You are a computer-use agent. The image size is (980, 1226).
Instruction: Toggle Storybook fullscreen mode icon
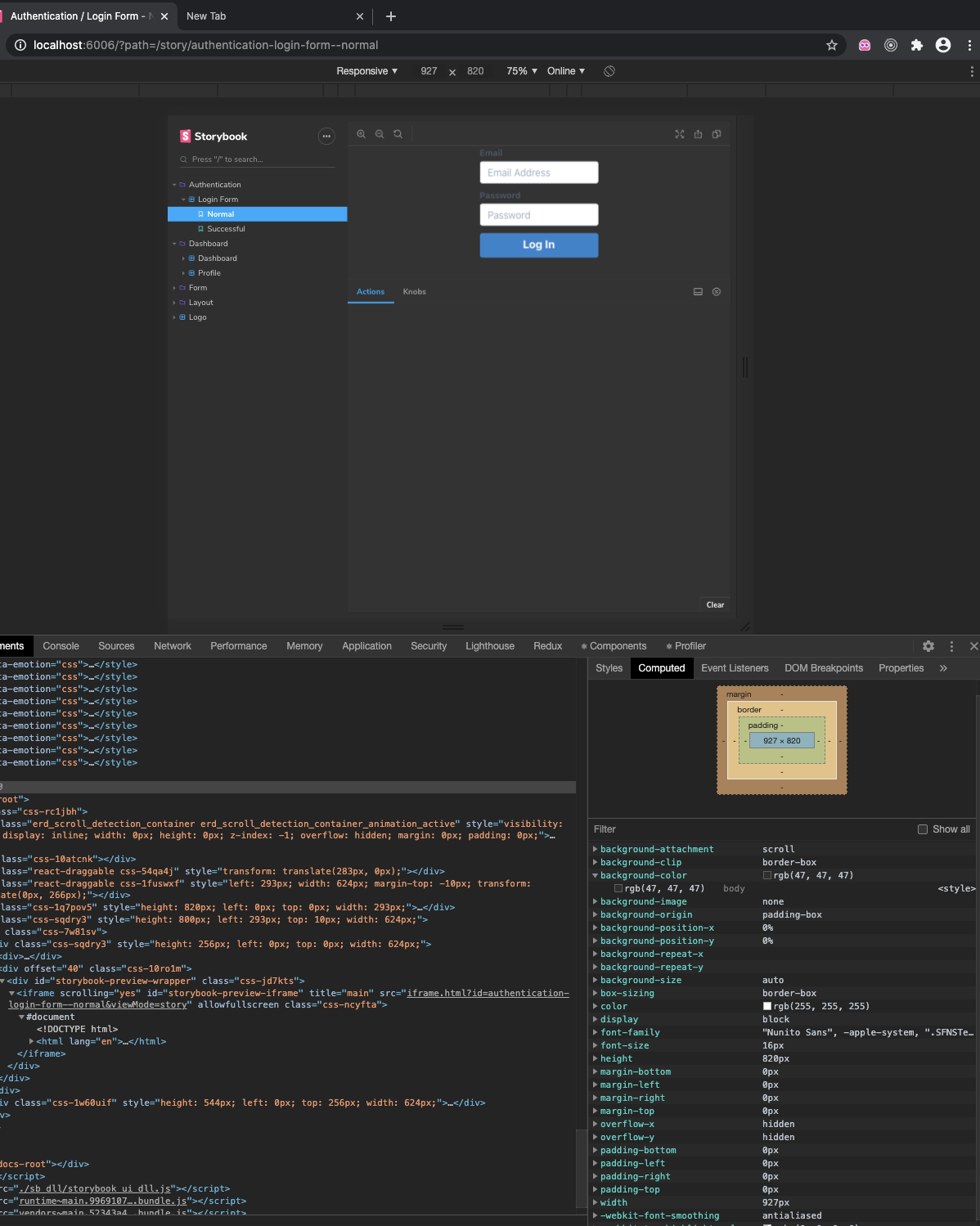[679, 134]
